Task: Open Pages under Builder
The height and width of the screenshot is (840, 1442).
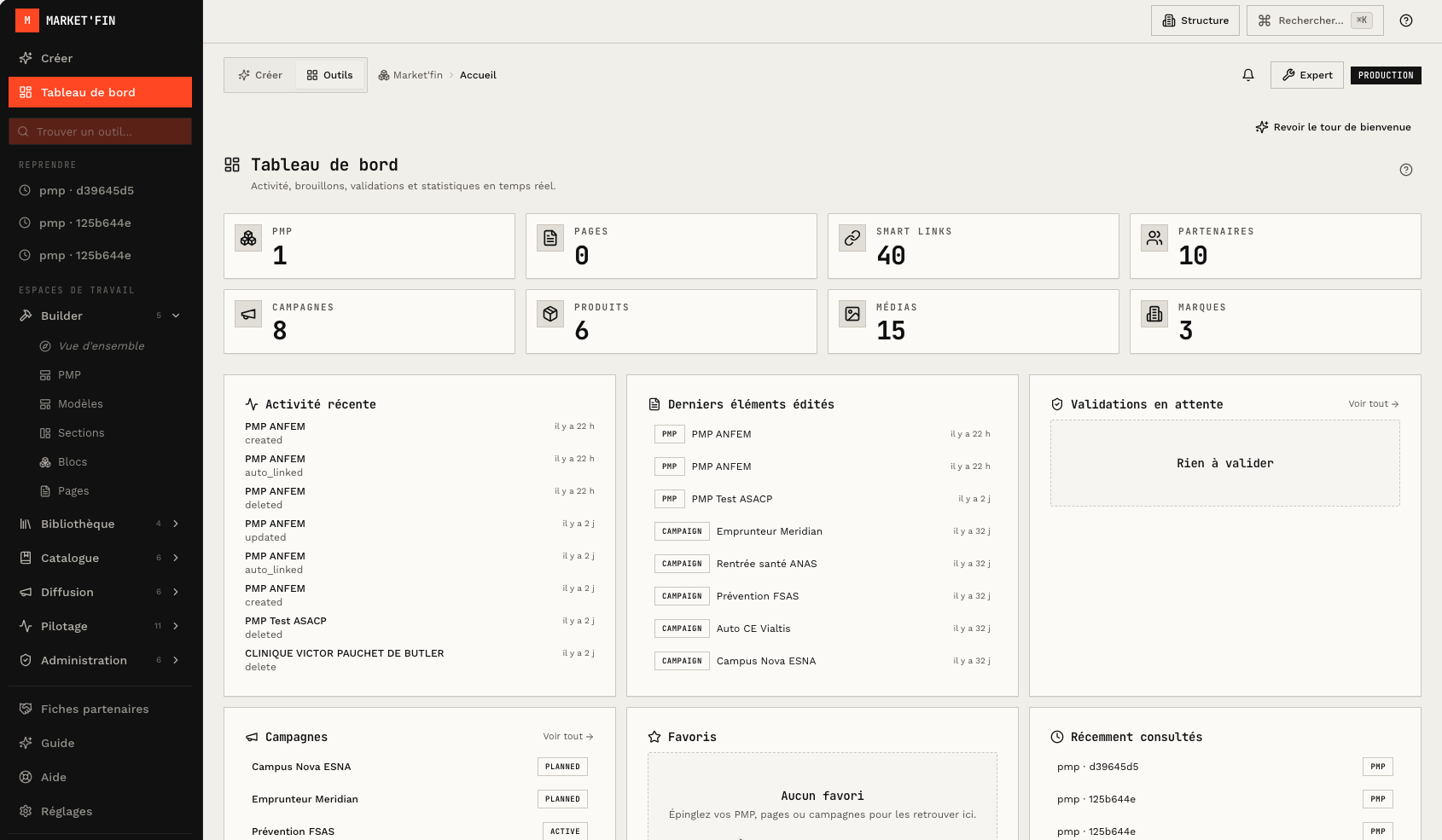Action: tap(111, 491)
